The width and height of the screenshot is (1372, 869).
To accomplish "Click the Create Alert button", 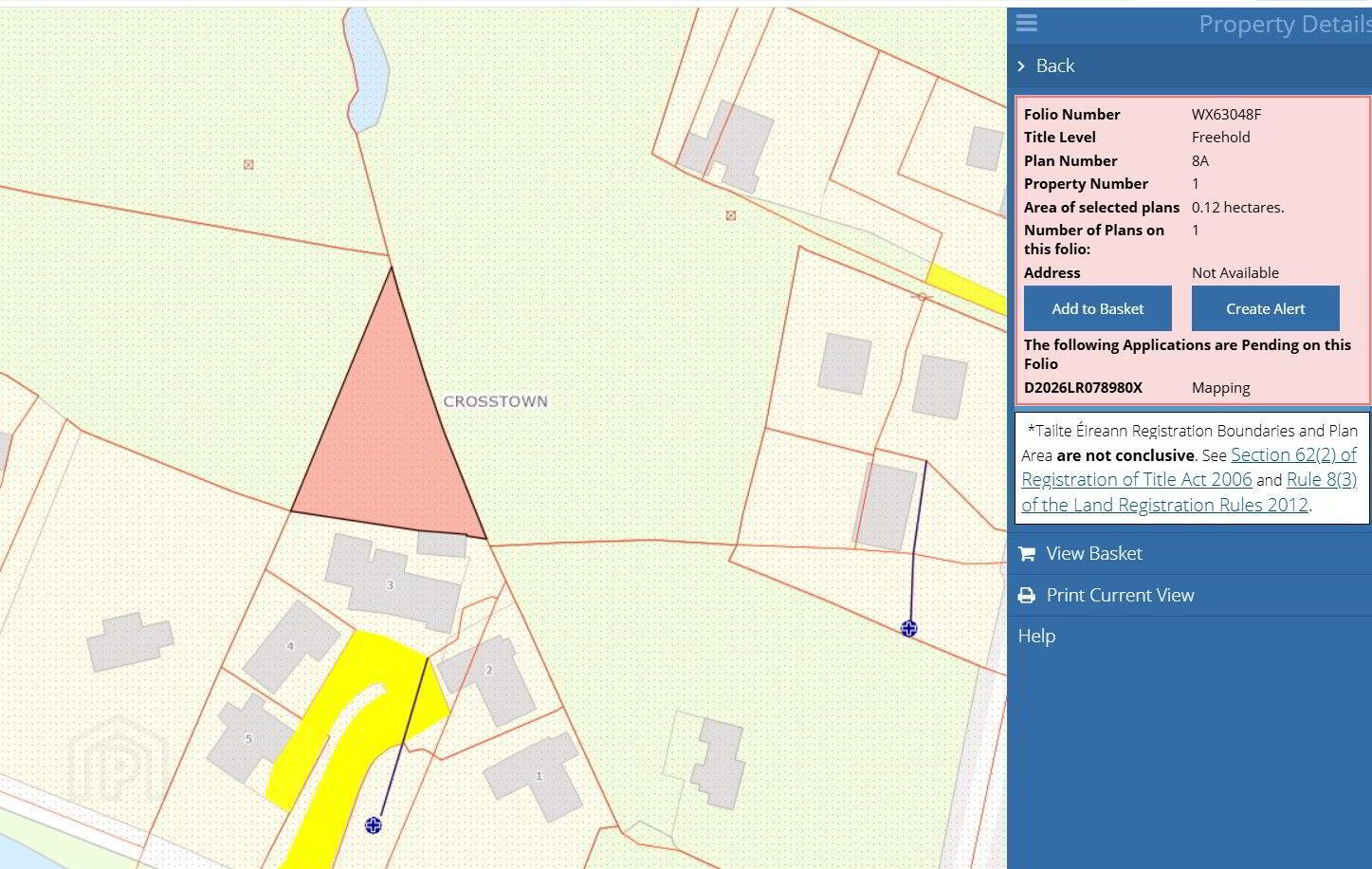I will pyautogui.click(x=1265, y=308).
